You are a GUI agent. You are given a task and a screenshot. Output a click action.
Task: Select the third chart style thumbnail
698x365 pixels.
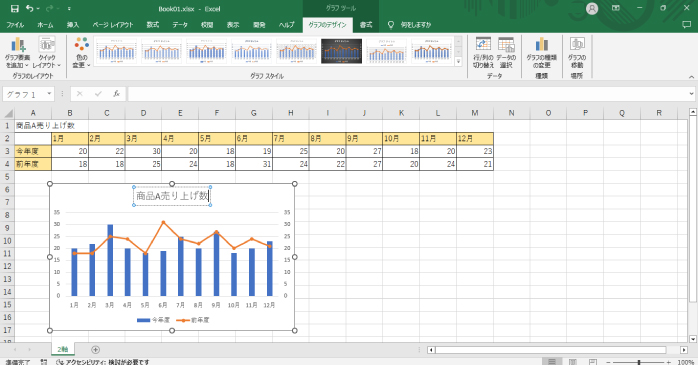click(206, 51)
